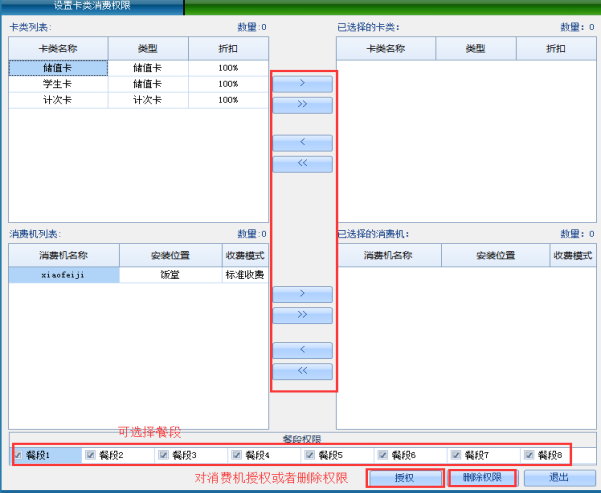This screenshot has height=493, width=601.
Task: Move all card types right with the double arrow
Action: pos(302,104)
